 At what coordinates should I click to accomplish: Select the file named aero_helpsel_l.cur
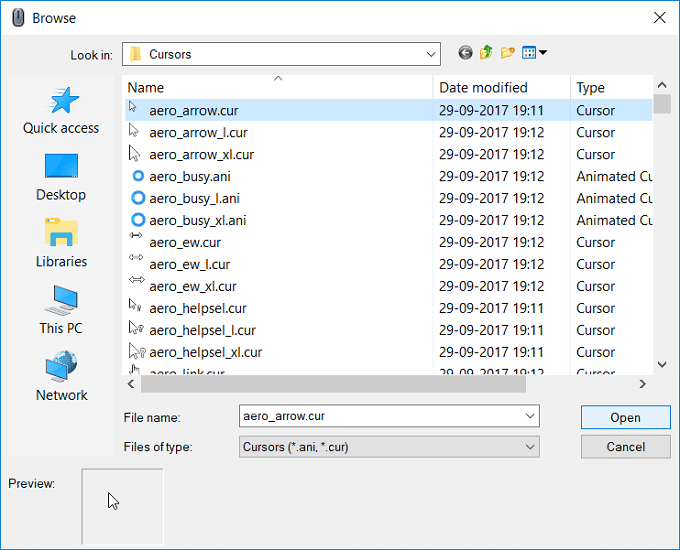click(203, 331)
